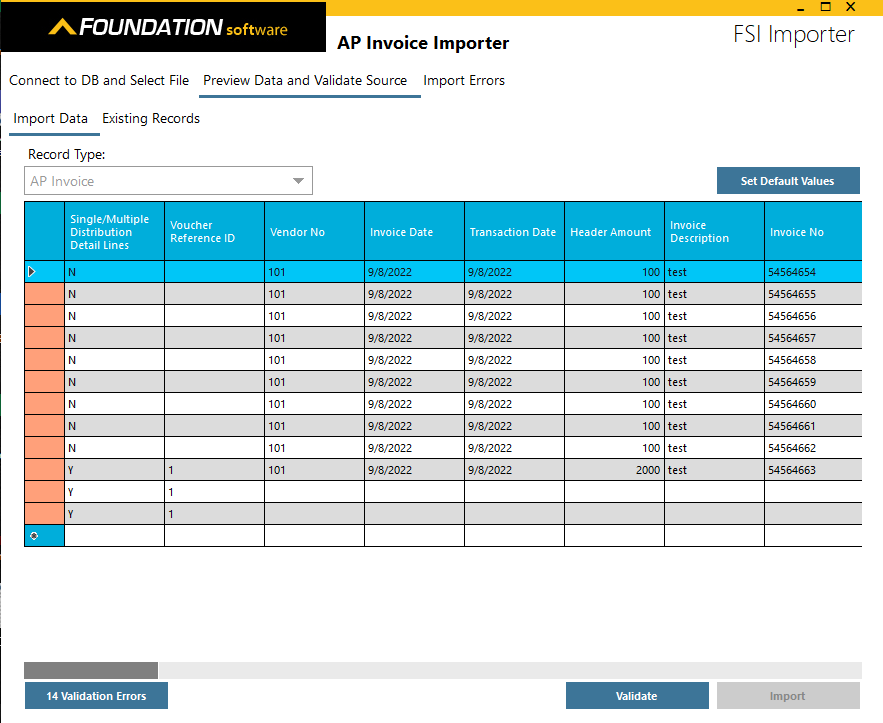This screenshot has height=723, width=883.
Task: Click the Validate button
Action: (637, 696)
